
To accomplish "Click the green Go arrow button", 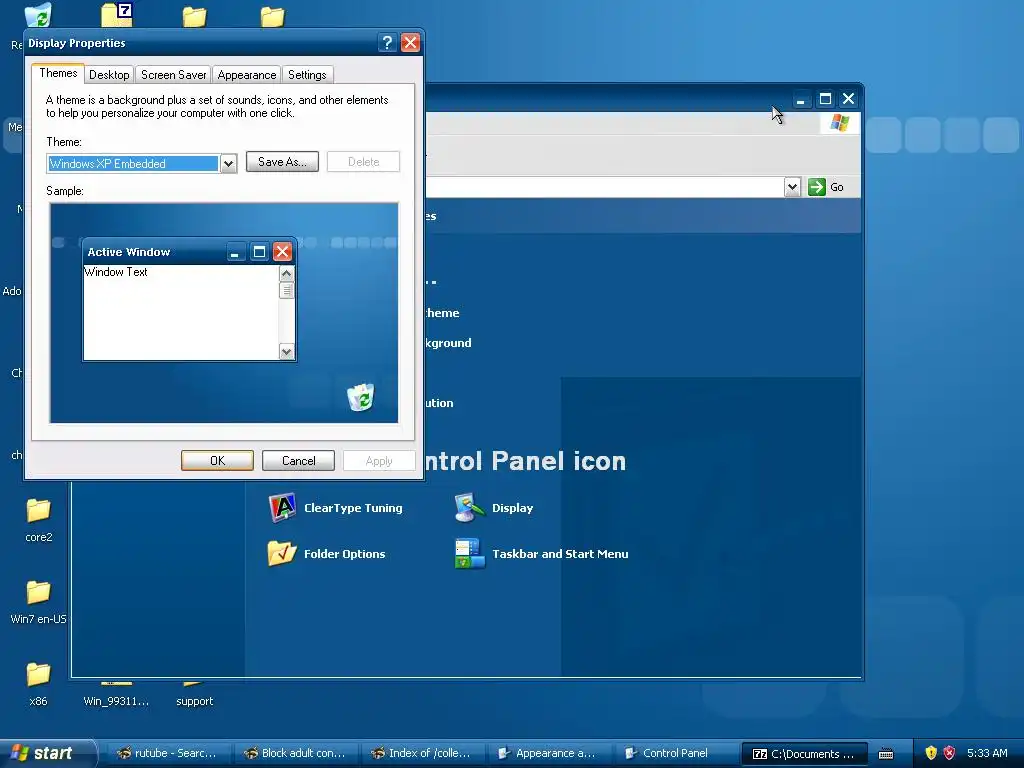I will [x=816, y=187].
